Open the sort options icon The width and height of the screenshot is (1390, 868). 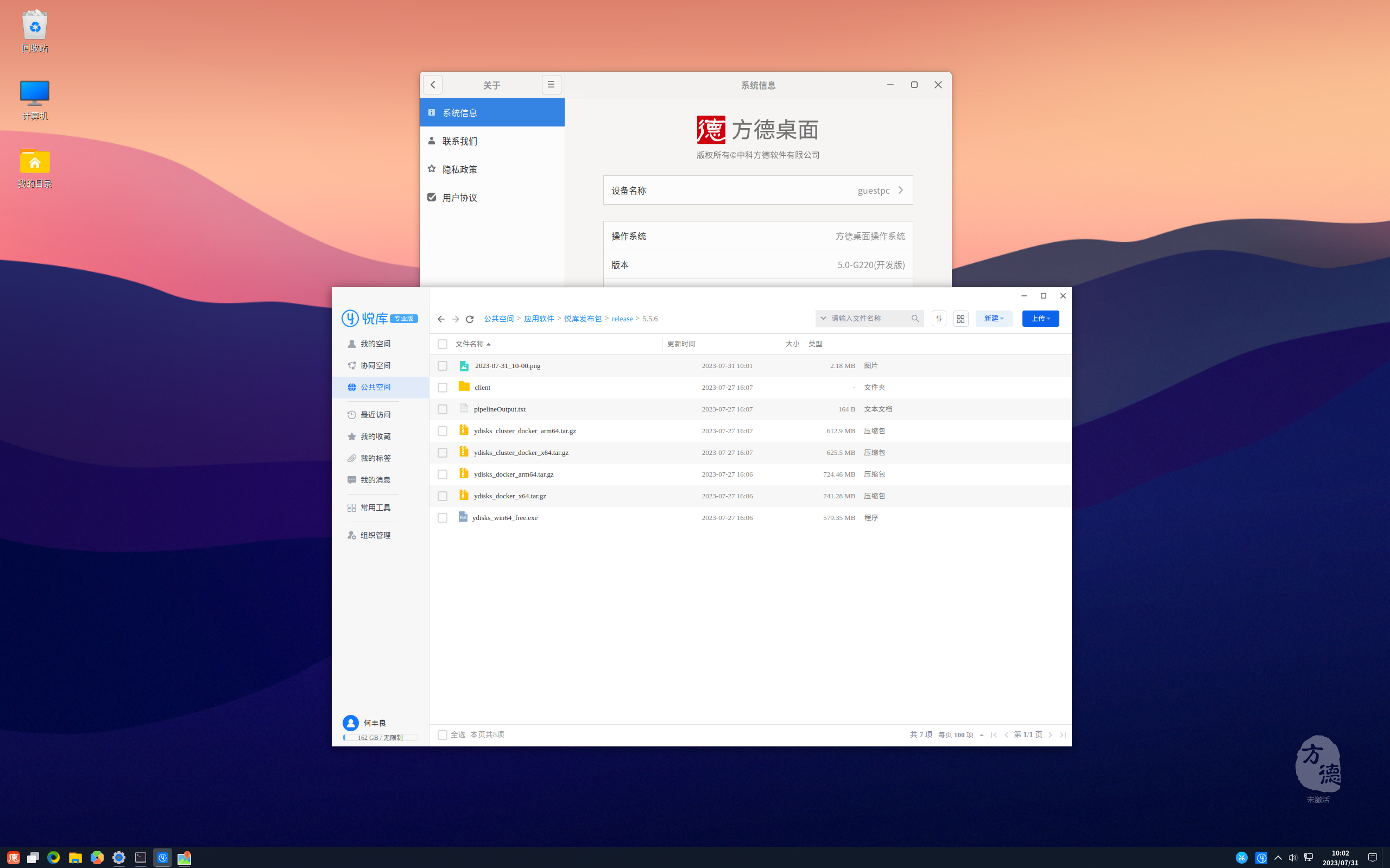point(939,319)
